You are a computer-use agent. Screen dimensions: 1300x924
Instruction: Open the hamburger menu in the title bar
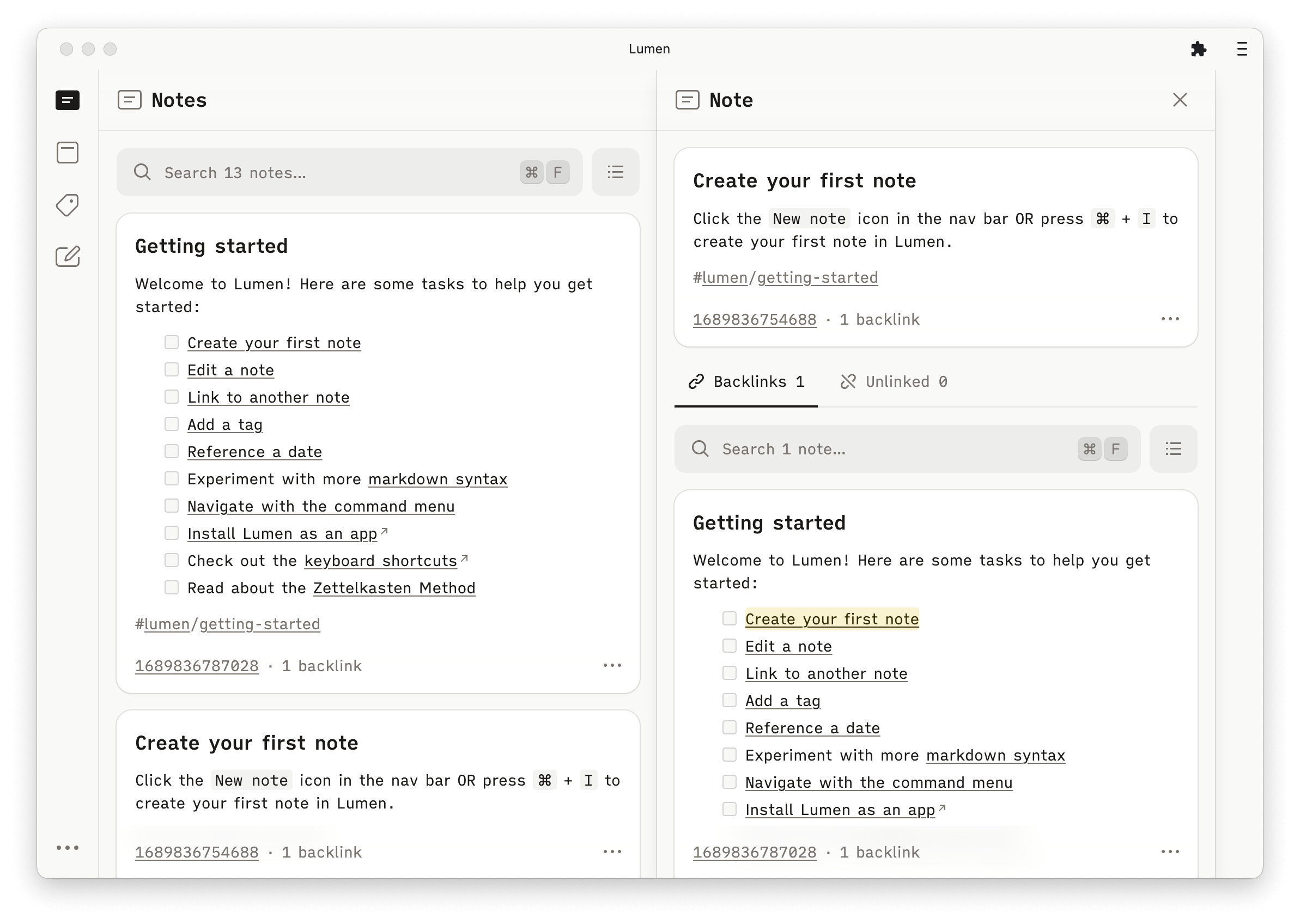point(1241,49)
